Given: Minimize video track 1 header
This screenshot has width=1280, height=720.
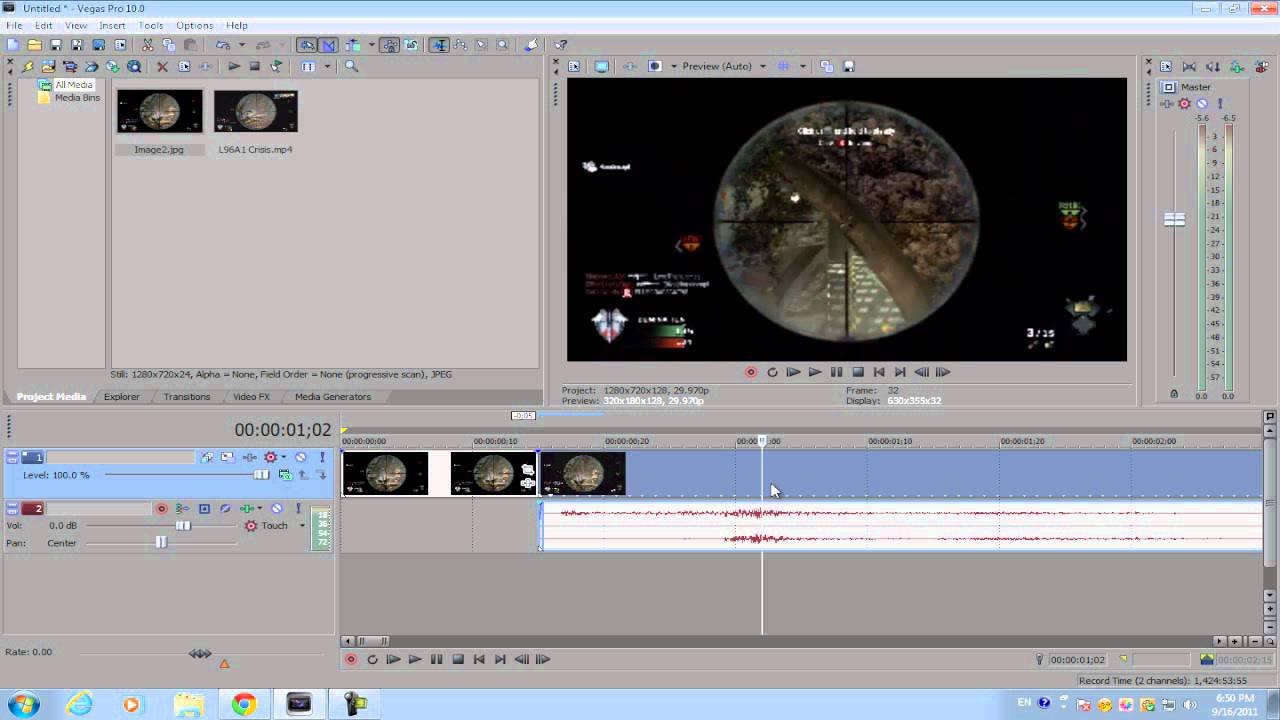Looking at the screenshot, I should (12, 457).
